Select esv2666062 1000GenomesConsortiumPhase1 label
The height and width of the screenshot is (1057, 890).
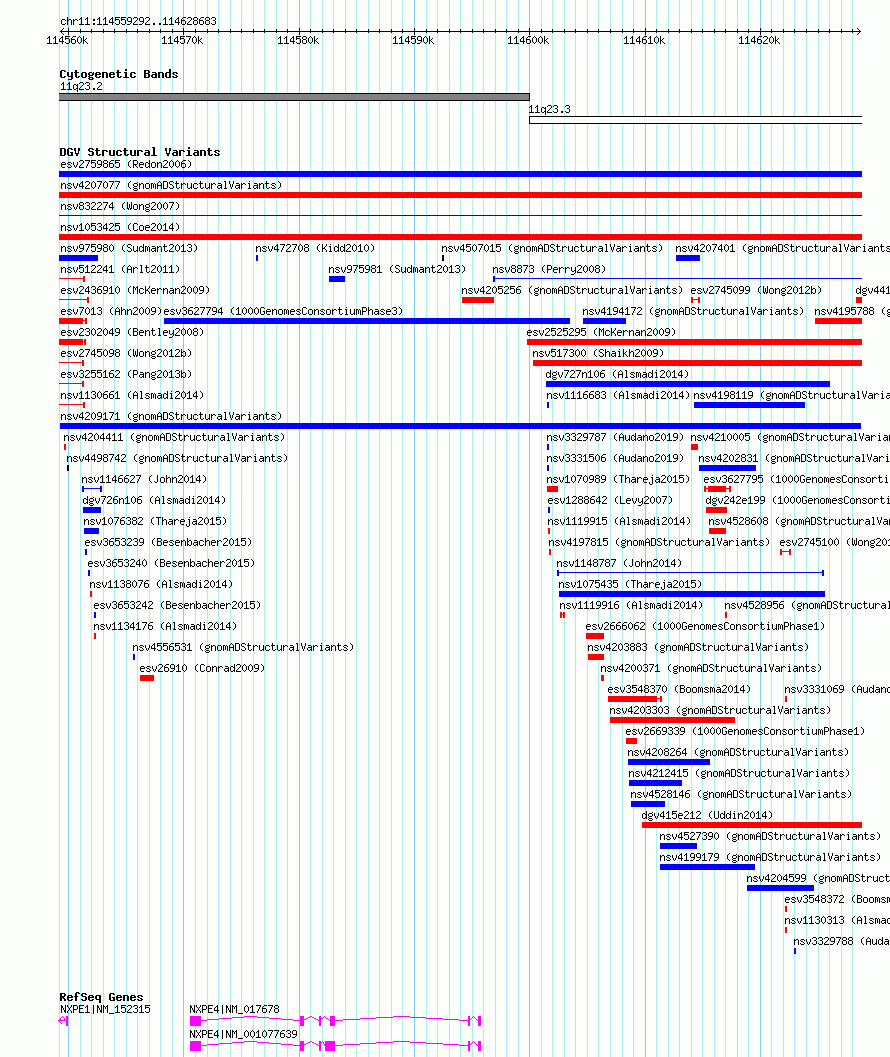coord(705,625)
